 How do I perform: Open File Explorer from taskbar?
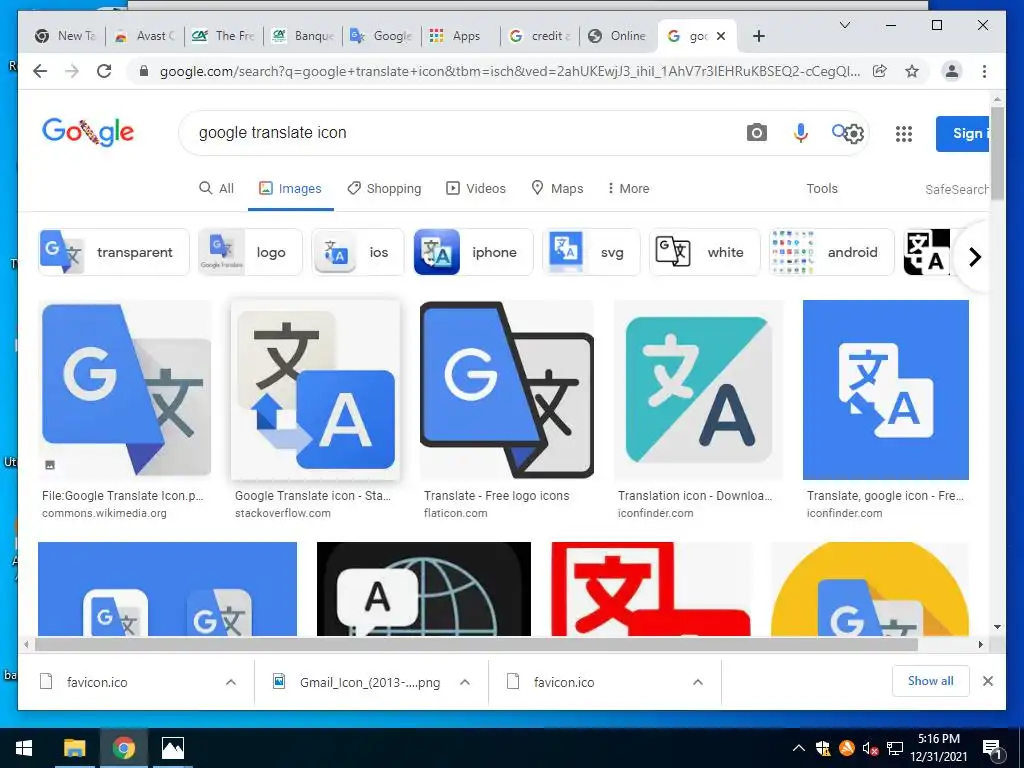click(74, 748)
